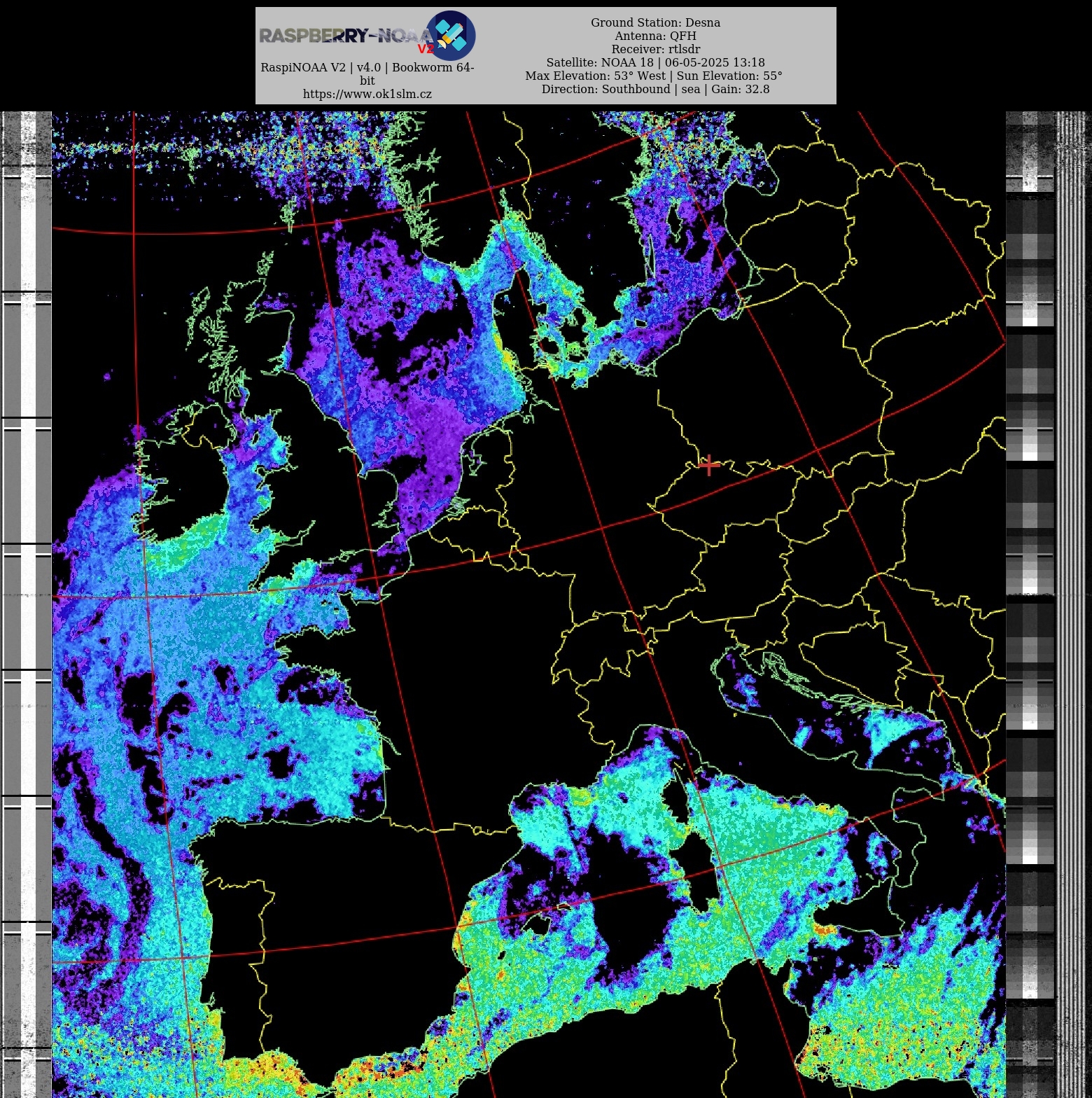The width and height of the screenshot is (1092, 1098).
Task: Open the https://www.ok1slm.cz link text
Action: (367, 94)
